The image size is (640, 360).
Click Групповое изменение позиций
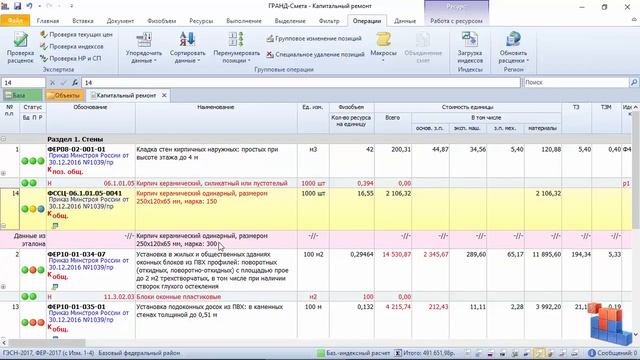click(x=314, y=38)
